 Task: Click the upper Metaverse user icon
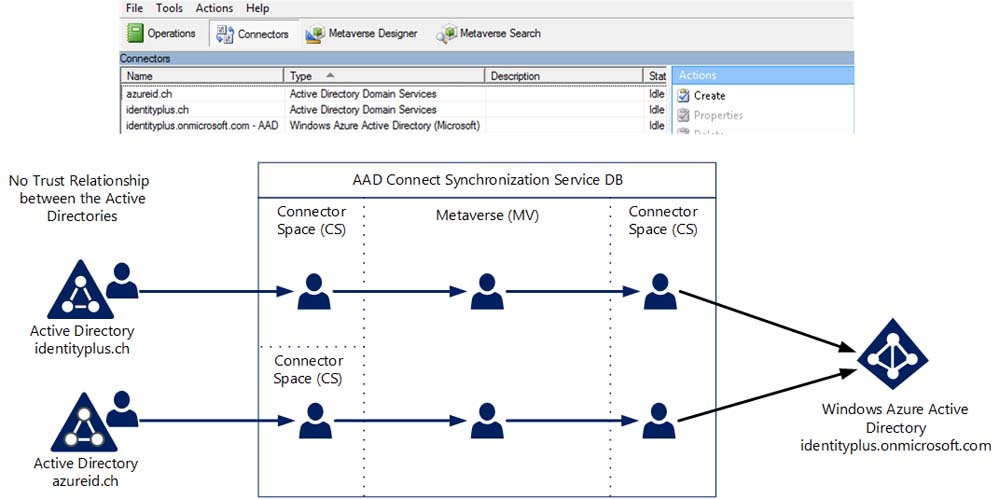click(x=487, y=292)
